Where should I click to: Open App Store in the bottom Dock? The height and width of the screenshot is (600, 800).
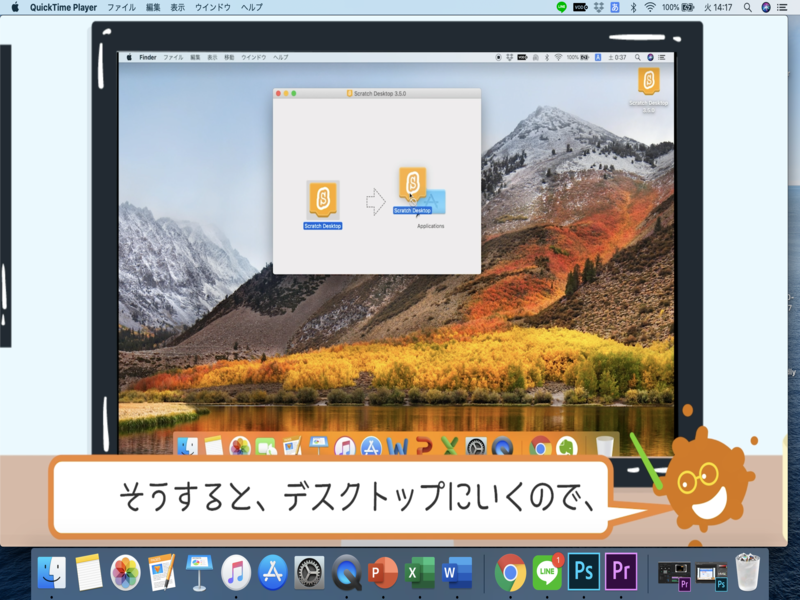272,572
